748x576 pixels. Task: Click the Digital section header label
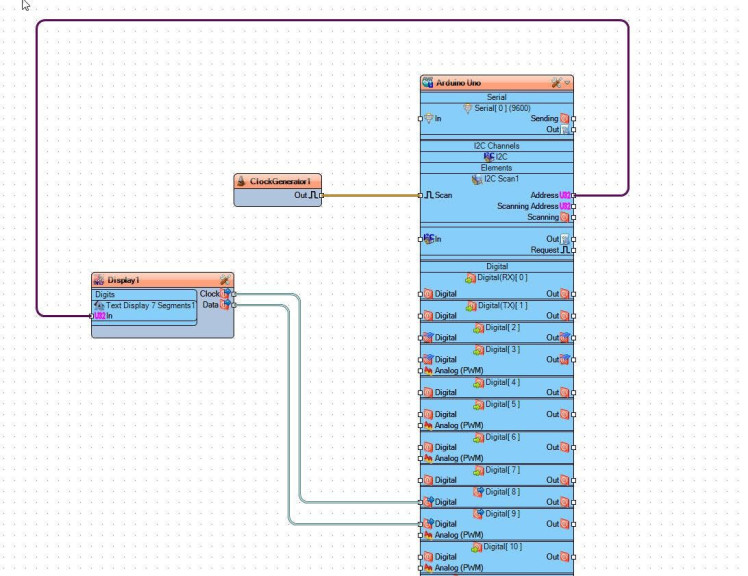[x=497, y=266]
